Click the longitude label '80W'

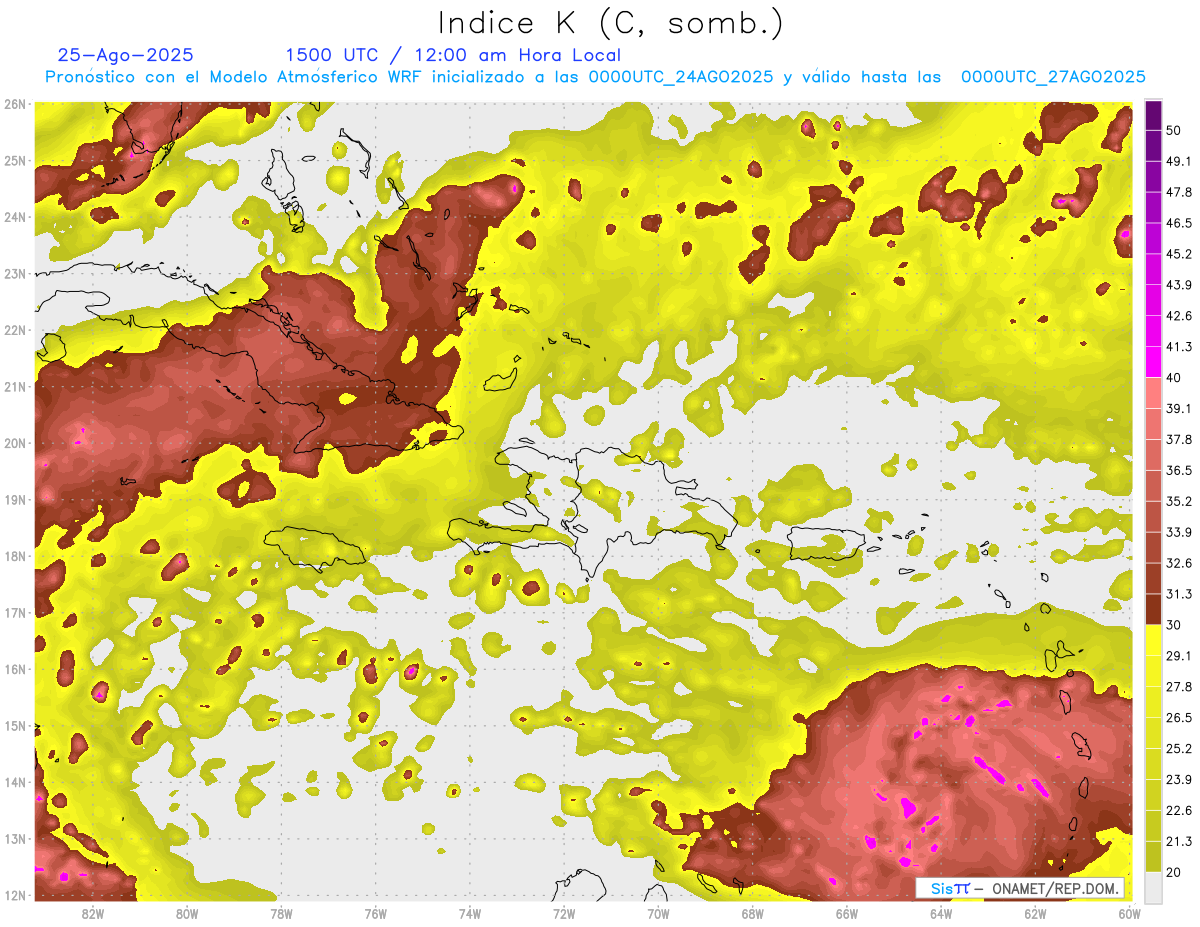coord(187,913)
